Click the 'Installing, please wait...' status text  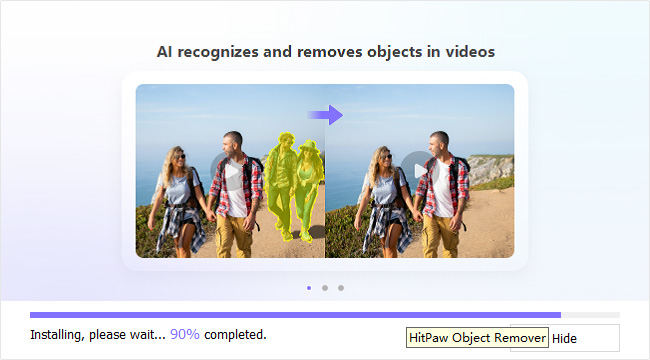(97, 334)
